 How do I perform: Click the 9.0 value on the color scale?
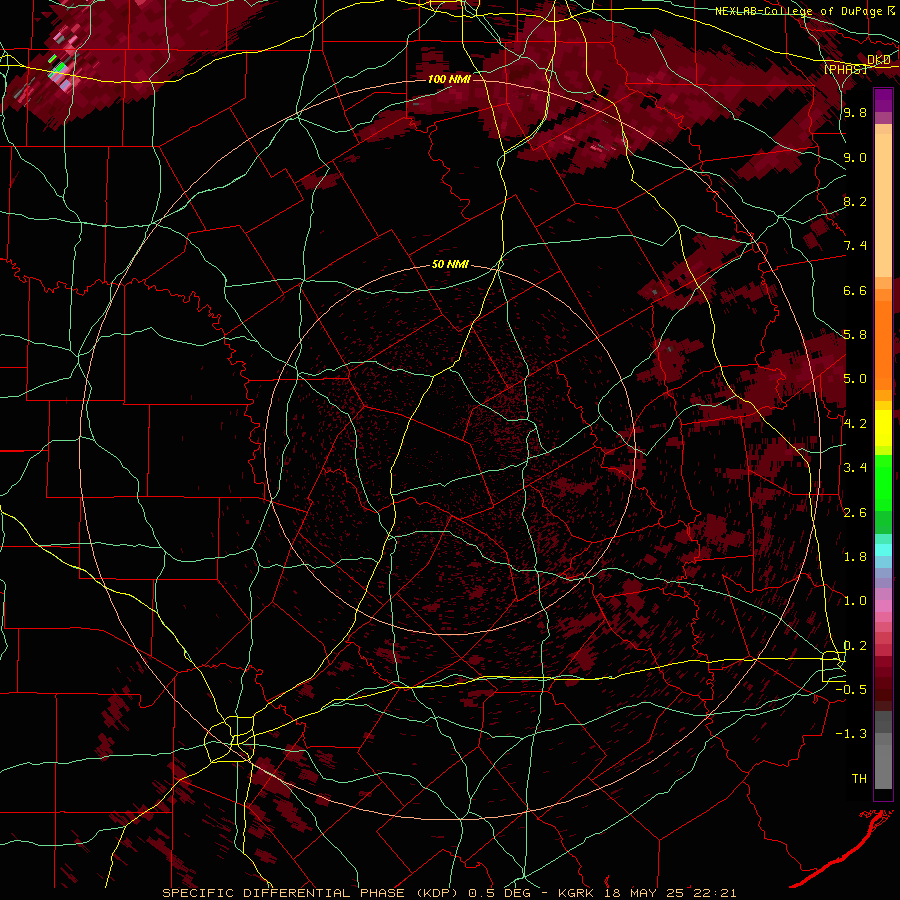(855, 157)
